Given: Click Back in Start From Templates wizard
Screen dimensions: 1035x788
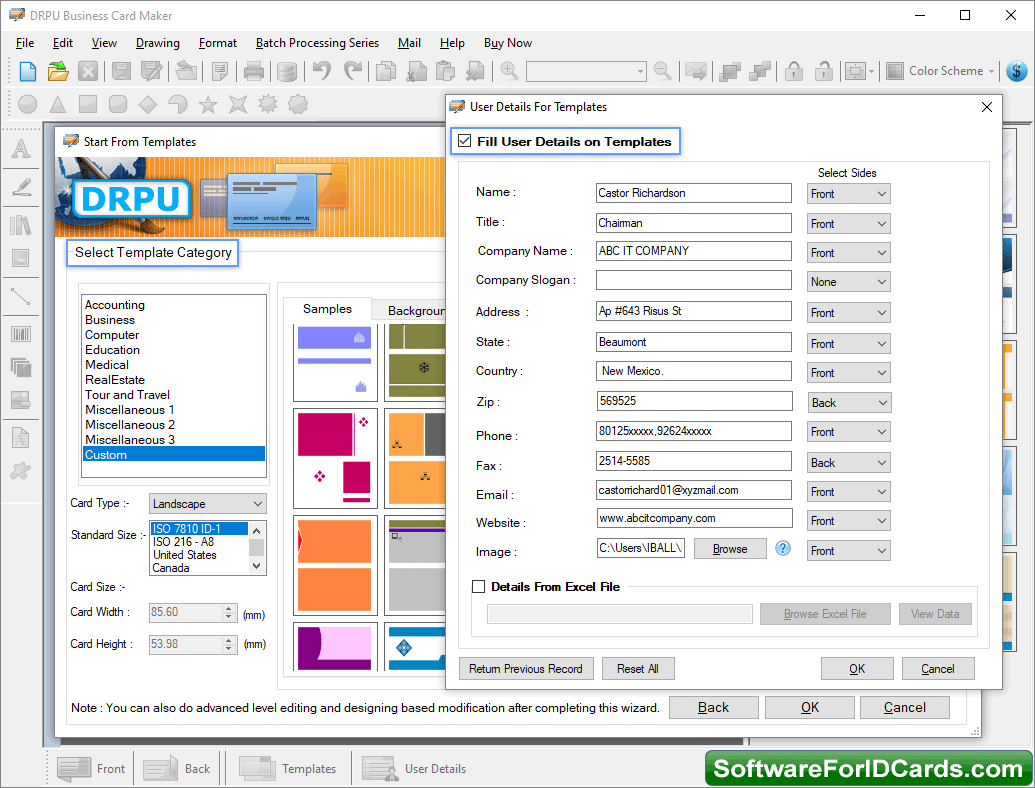Looking at the screenshot, I should pyautogui.click(x=713, y=707).
